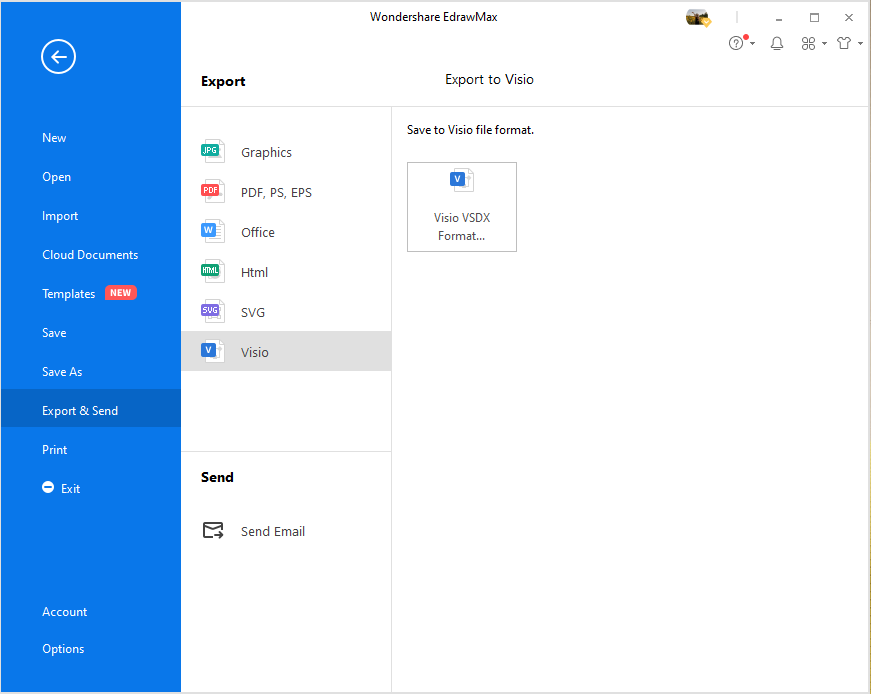The width and height of the screenshot is (871, 694).
Task: Open the New menu item
Action: (x=54, y=138)
